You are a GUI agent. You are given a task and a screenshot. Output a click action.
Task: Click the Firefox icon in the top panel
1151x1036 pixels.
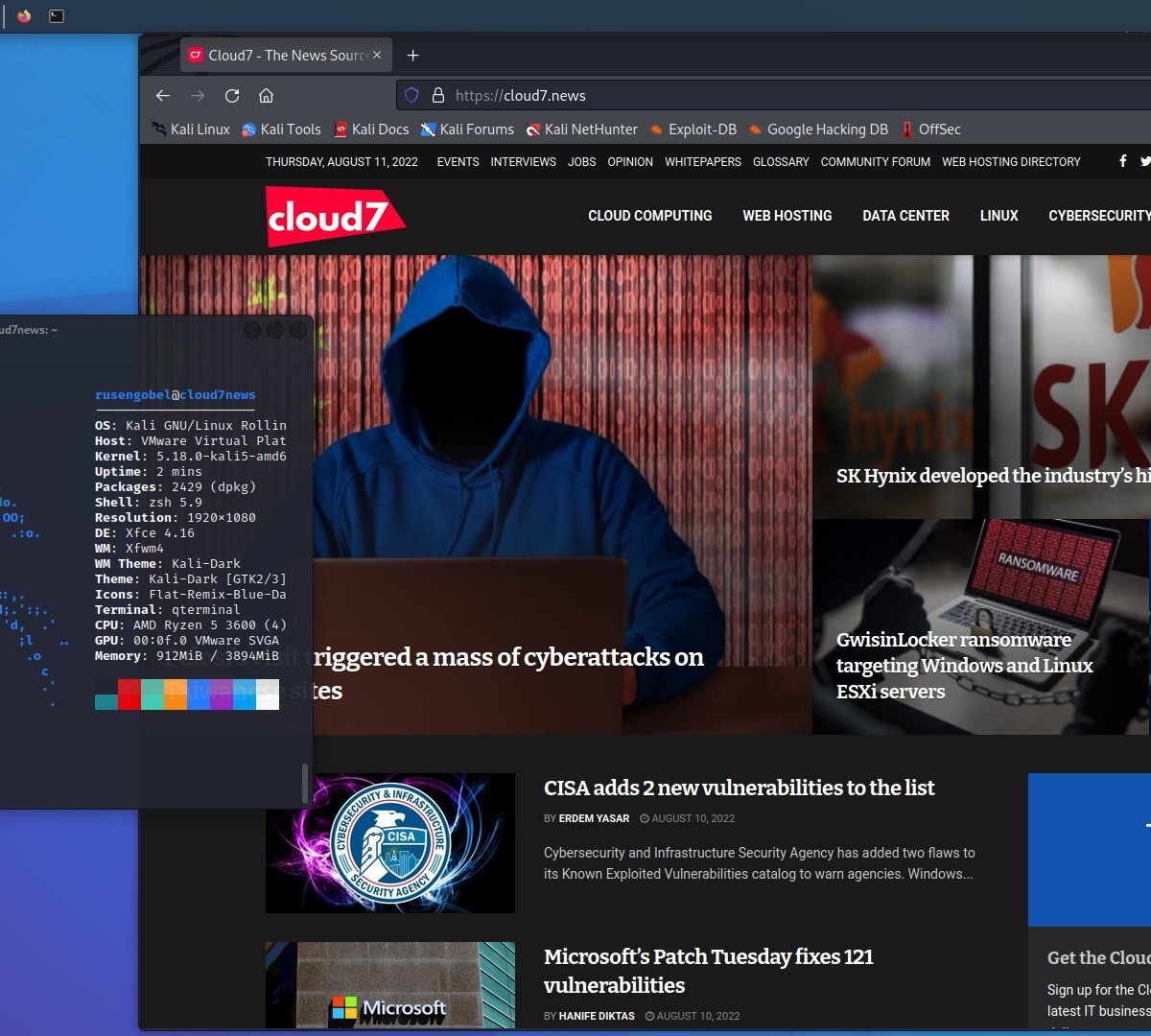pos(24,16)
